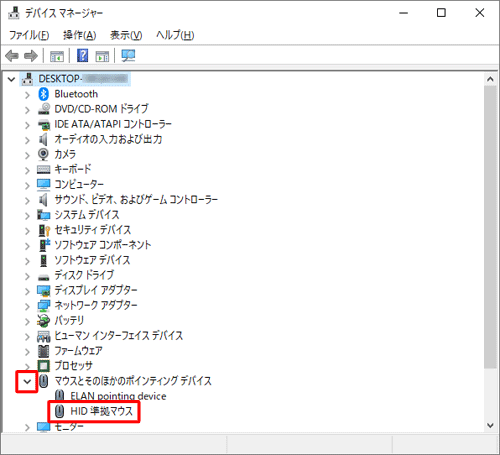Open the 表示(V) menu

[x=126, y=35]
